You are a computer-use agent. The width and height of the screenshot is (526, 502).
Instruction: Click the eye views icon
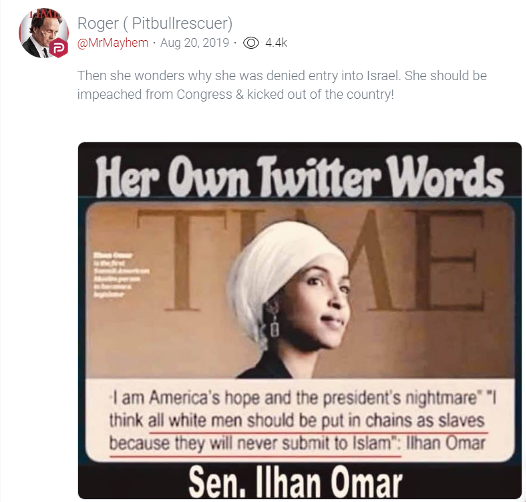pyautogui.click(x=251, y=43)
